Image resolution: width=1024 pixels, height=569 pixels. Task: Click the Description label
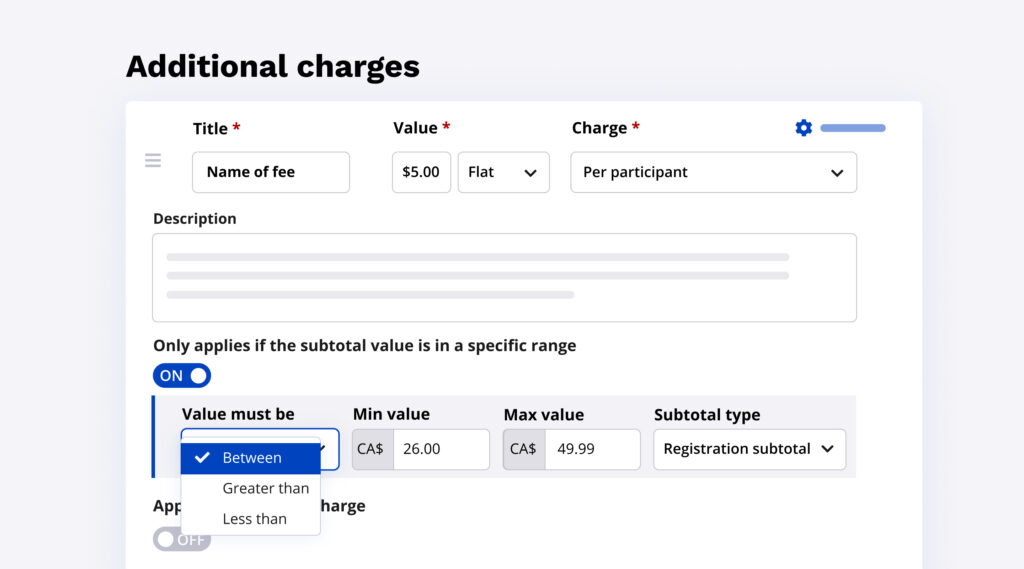(194, 218)
